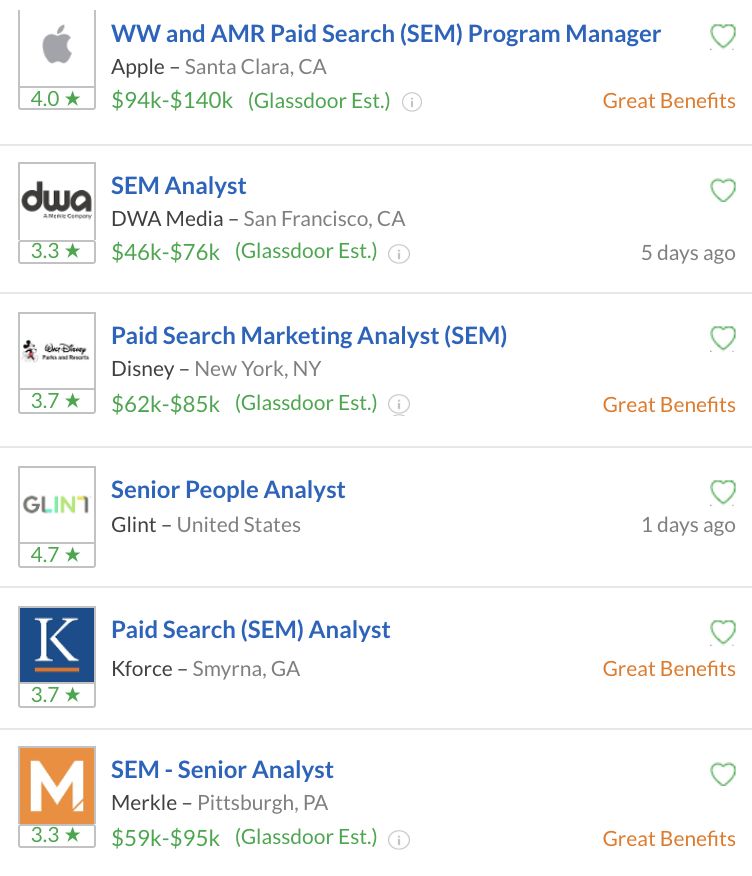Save the Merkle SEM Senior Analyst job
This screenshot has height=876, width=752.
coord(722,774)
